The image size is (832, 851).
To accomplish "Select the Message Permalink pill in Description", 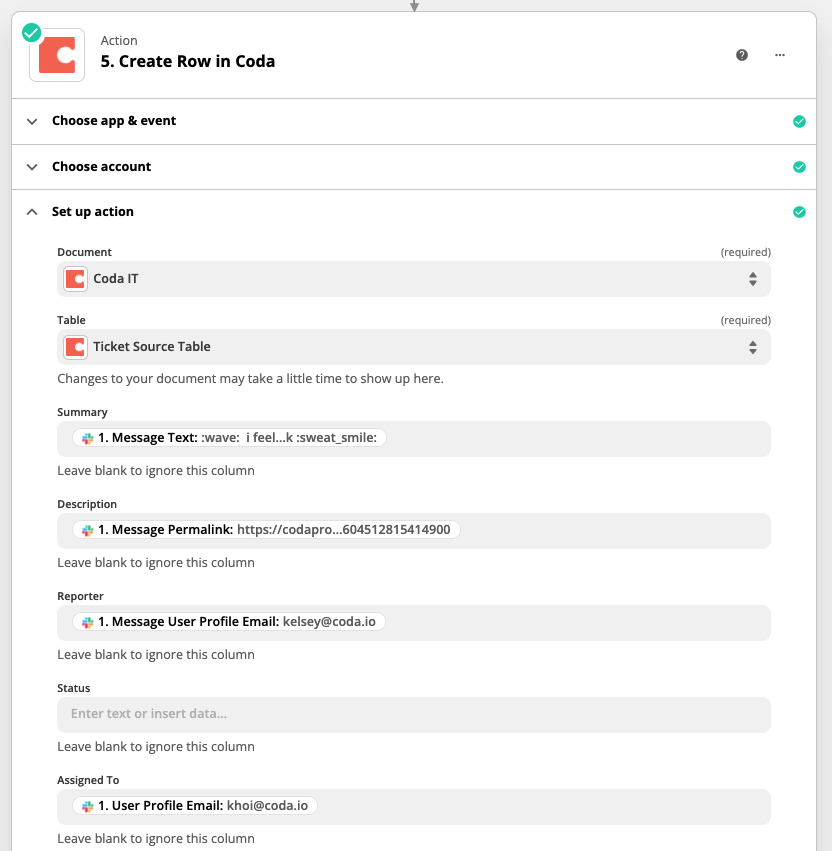I will (267, 530).
